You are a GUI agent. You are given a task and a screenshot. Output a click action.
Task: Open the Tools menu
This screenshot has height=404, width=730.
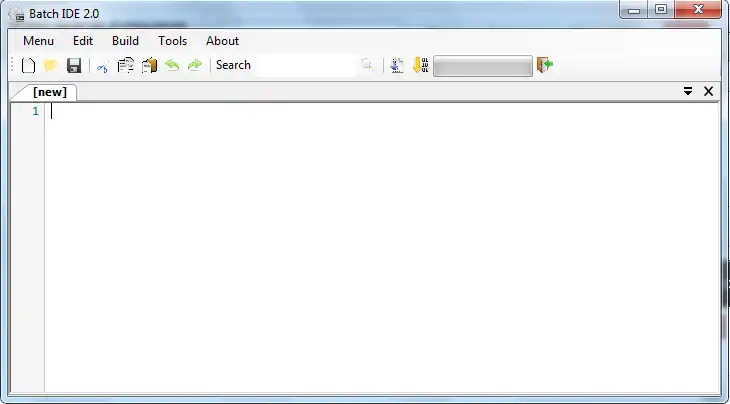pos(173,41)
